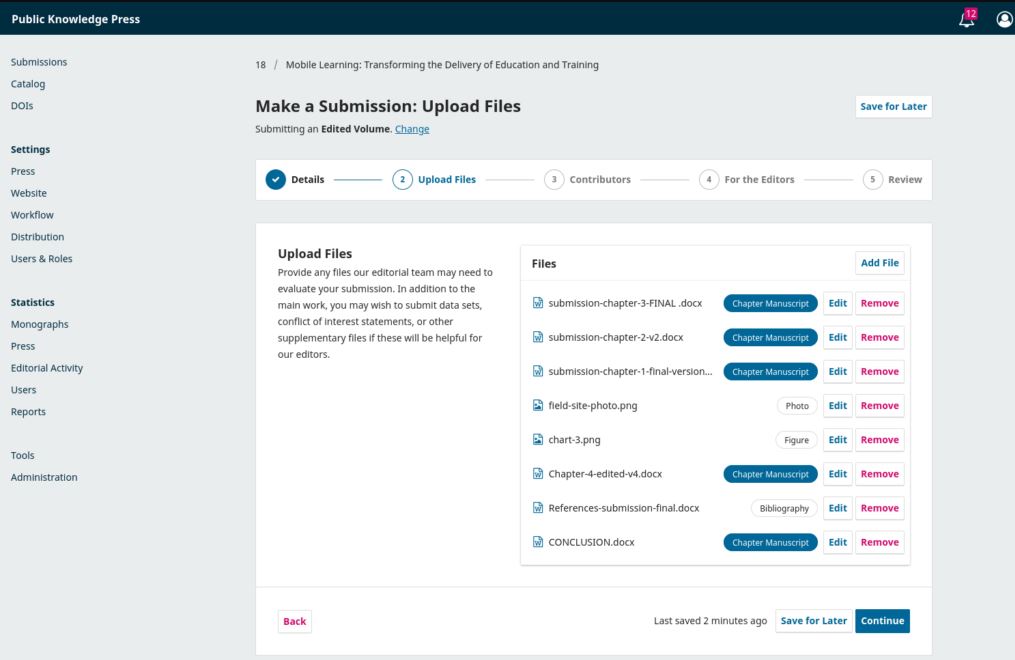Viewport: 1015px width, 660px height.
Task: Open Users & Roles settings
Action: point(41,259)
